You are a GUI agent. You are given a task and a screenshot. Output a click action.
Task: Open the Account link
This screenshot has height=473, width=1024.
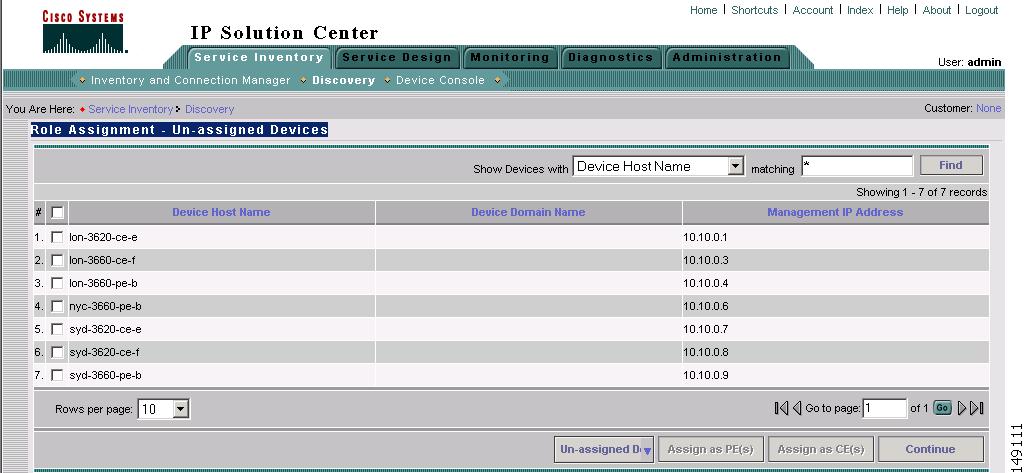pos(812,10)
